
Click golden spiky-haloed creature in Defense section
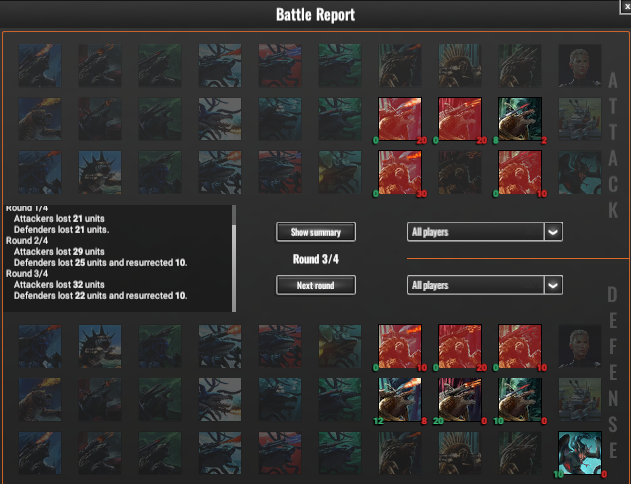tap(460, 453)
